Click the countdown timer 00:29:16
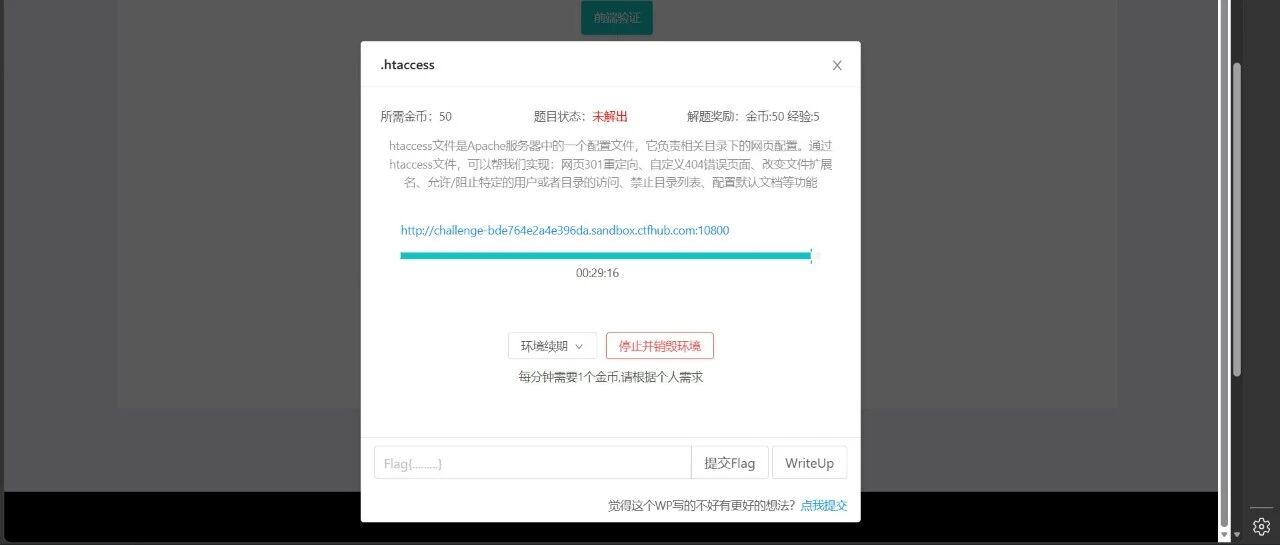This screenshot has height=545, width=1280. [x=597, y=273]
